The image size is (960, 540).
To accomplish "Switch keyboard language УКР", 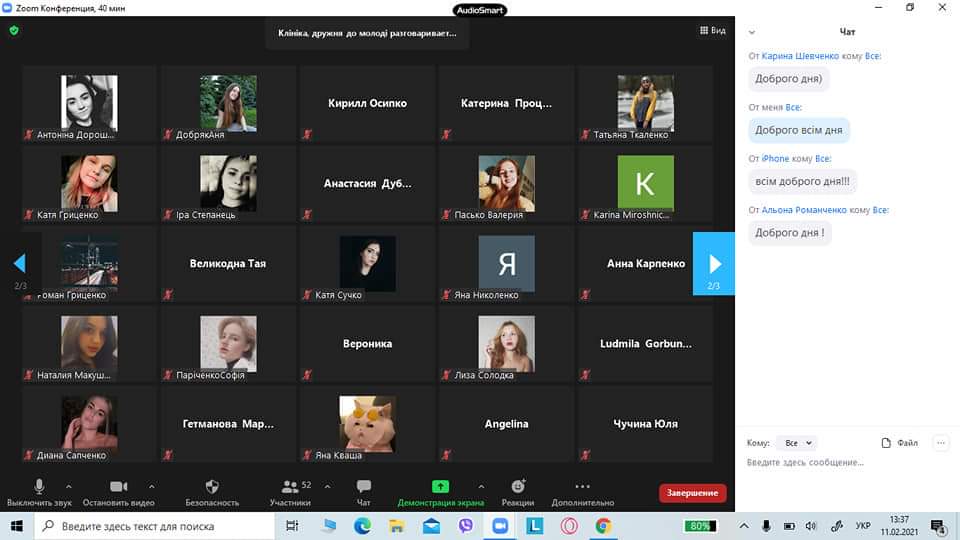I will point(863,526).
